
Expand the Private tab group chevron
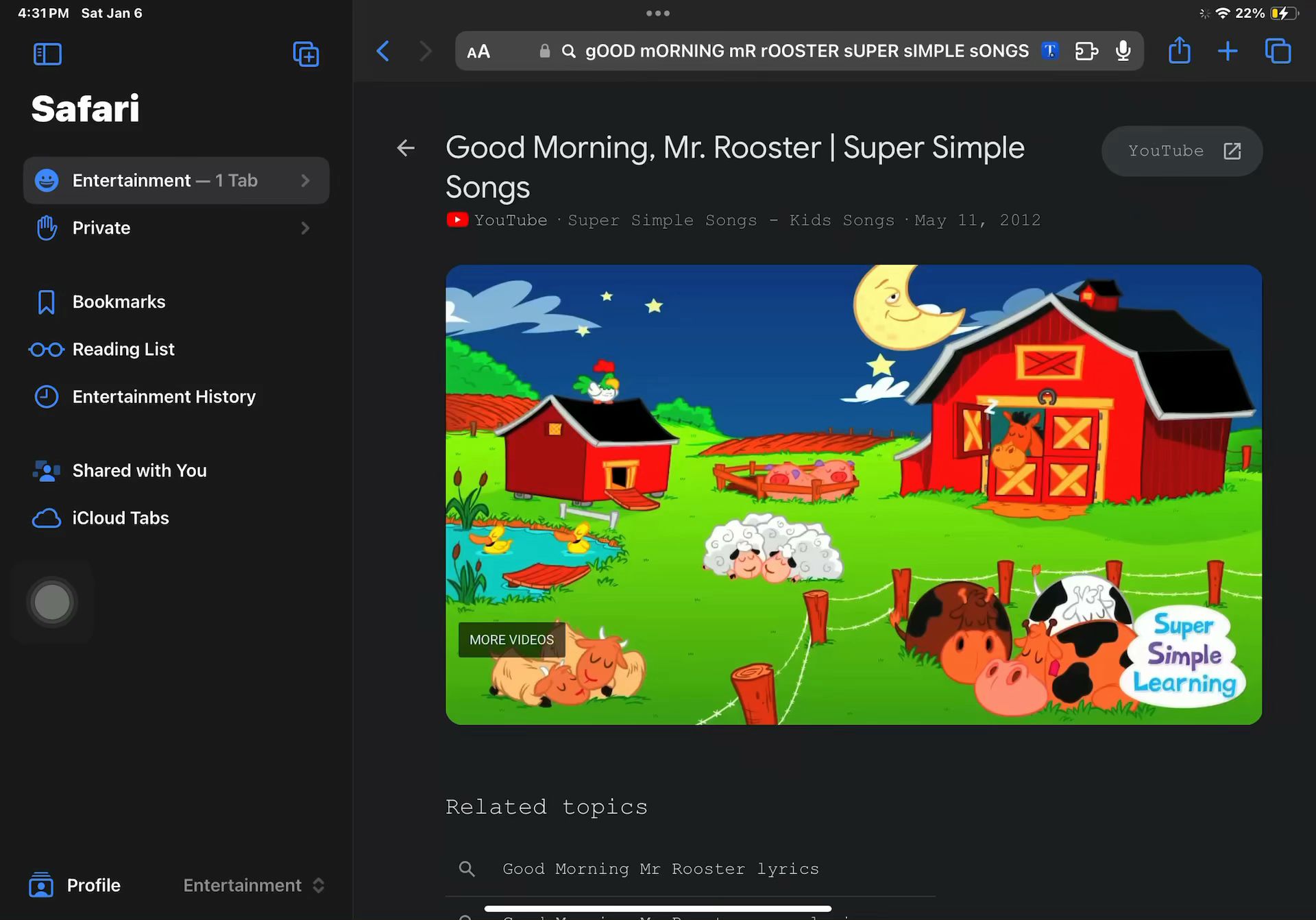(306, 228)
